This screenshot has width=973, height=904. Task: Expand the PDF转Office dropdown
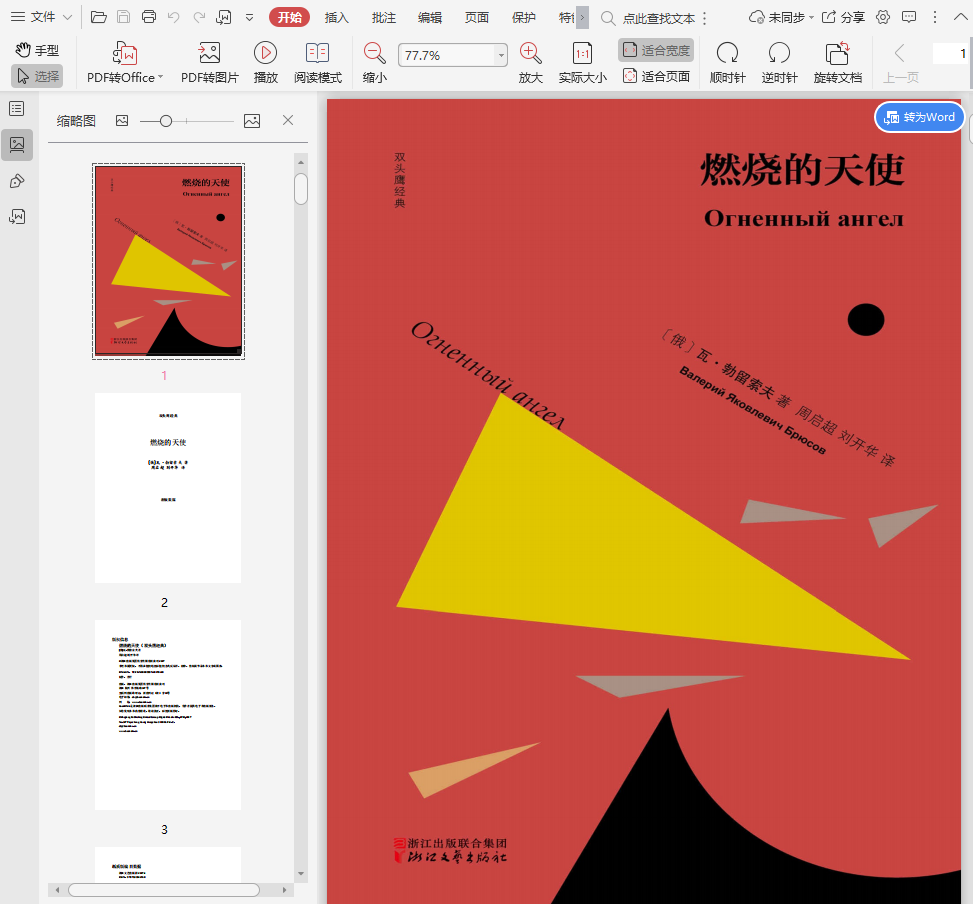(x=160, y=77)
